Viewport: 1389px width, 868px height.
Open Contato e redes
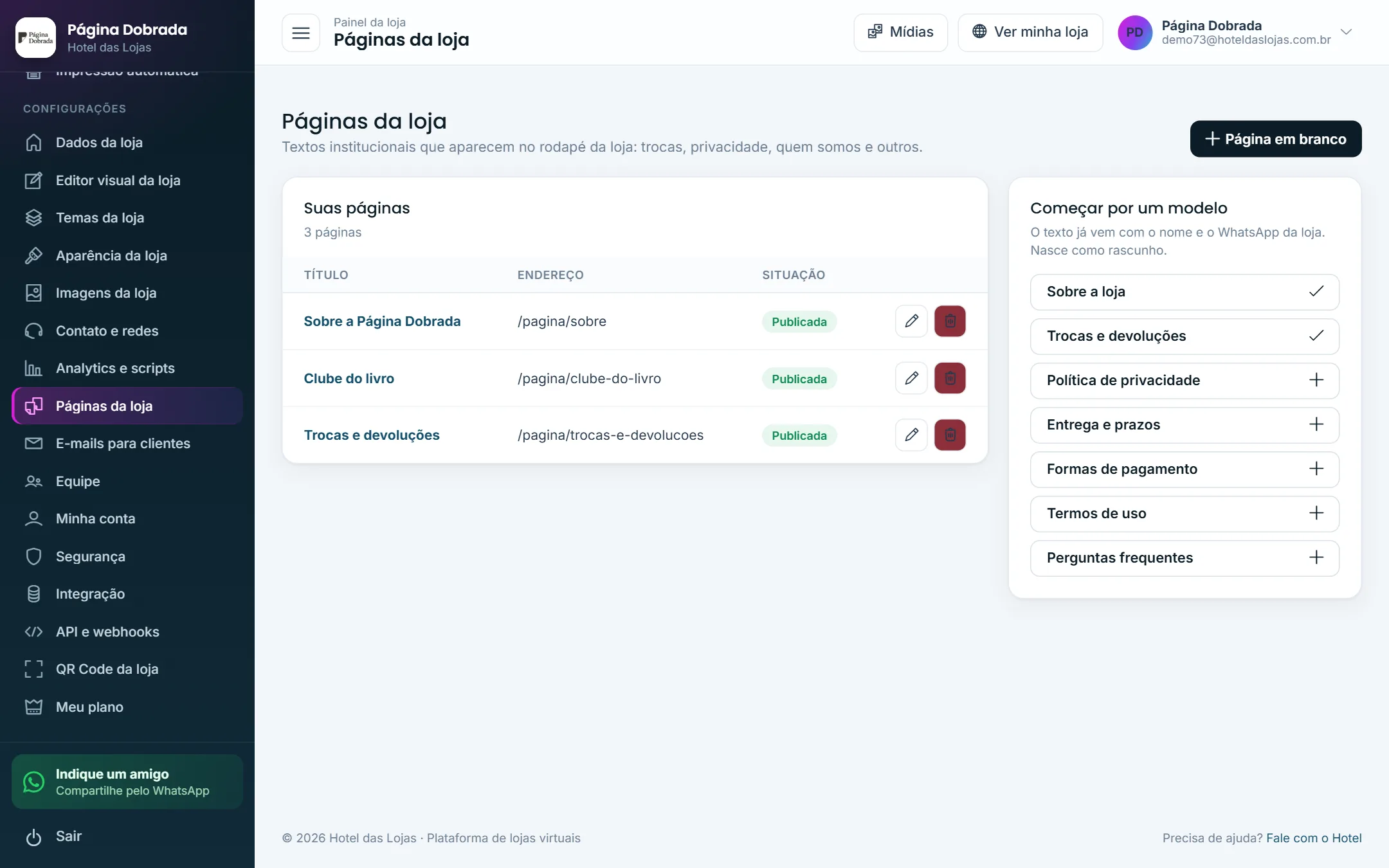127,330
